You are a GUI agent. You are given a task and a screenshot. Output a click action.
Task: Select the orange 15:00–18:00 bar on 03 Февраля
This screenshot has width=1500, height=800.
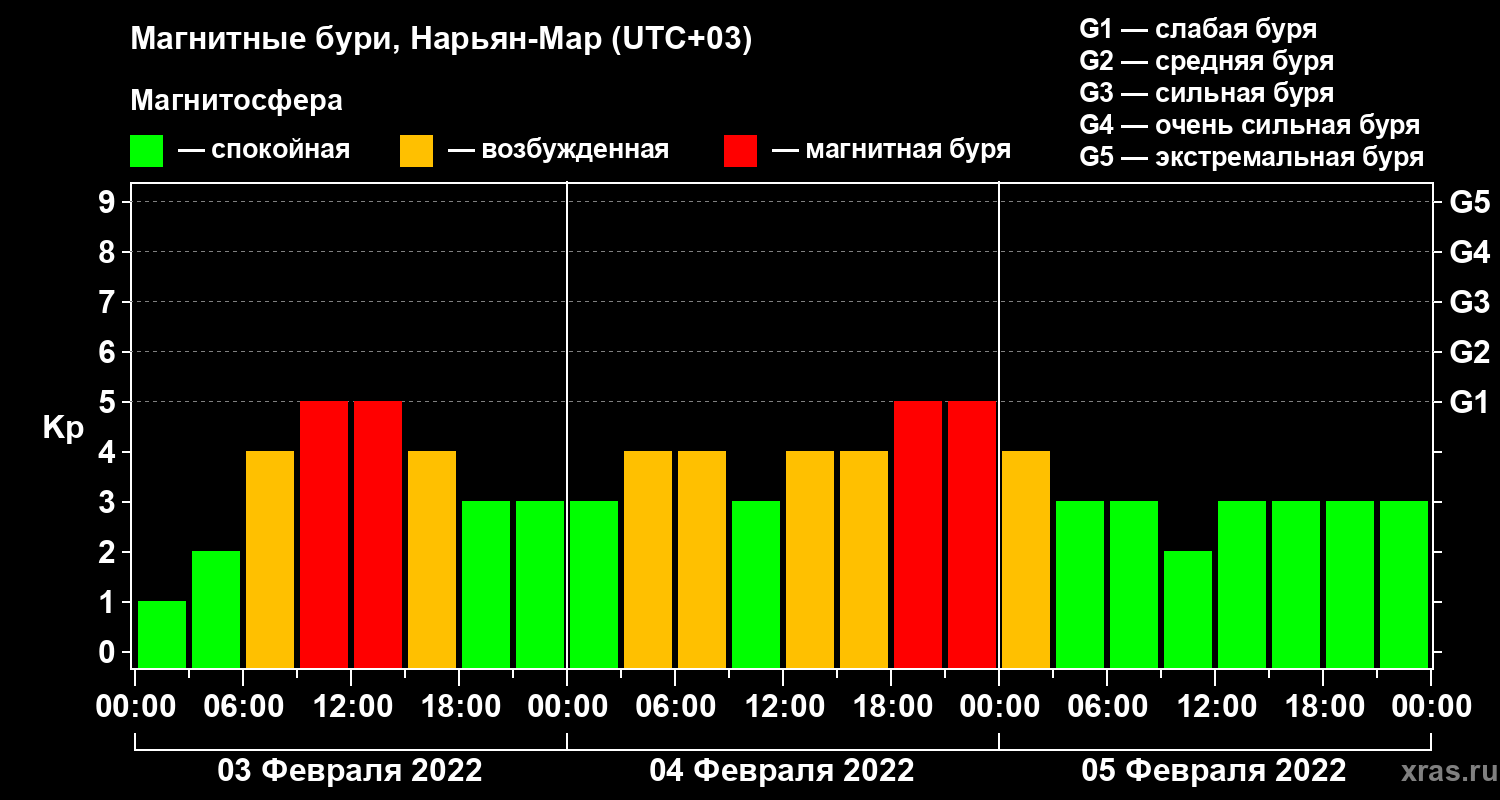[x=432, y=559]
